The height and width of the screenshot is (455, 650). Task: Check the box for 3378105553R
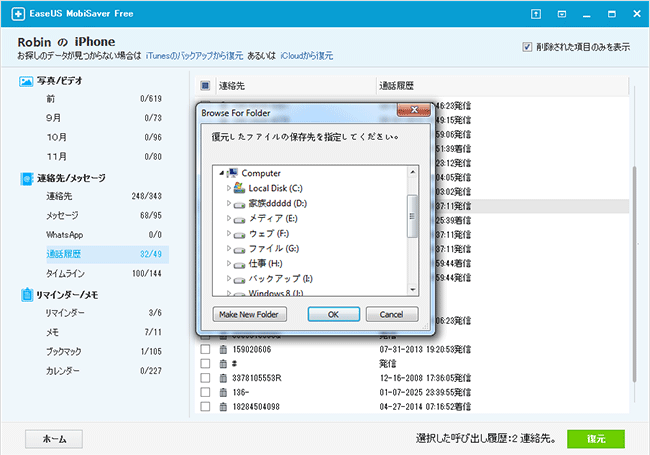pyautogui.click(x=205, y=378)
